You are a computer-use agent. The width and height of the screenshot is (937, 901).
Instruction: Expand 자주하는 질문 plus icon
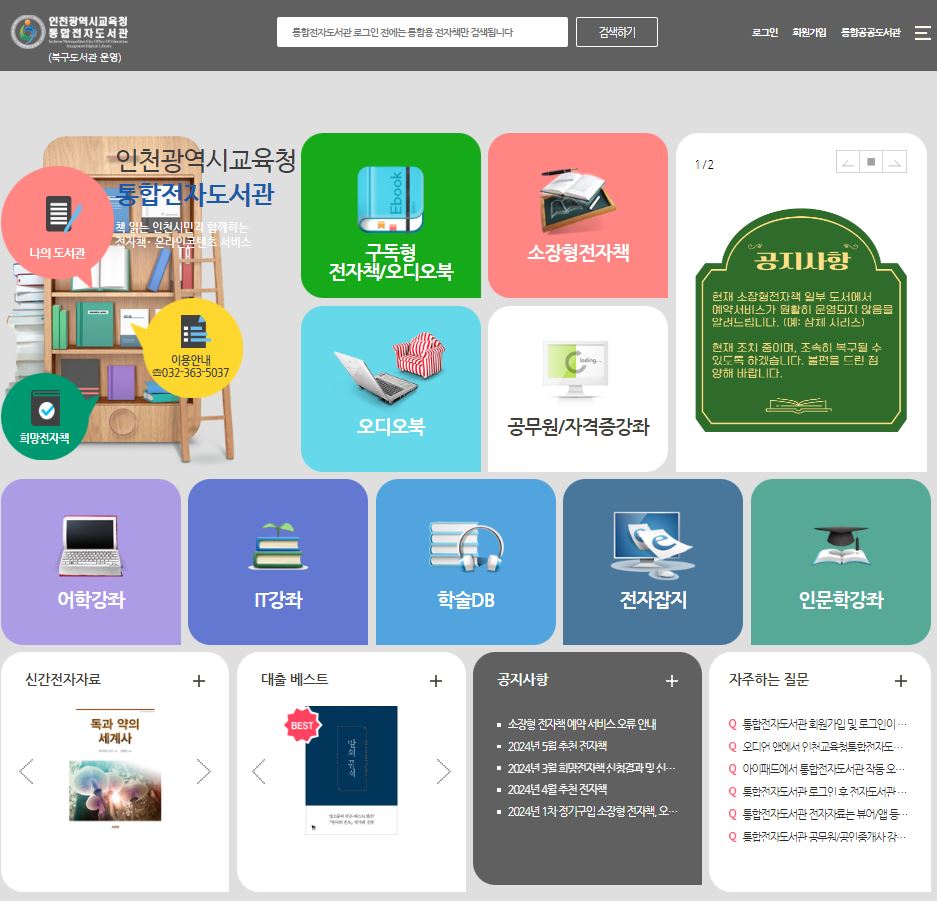(x=900, y=681)
